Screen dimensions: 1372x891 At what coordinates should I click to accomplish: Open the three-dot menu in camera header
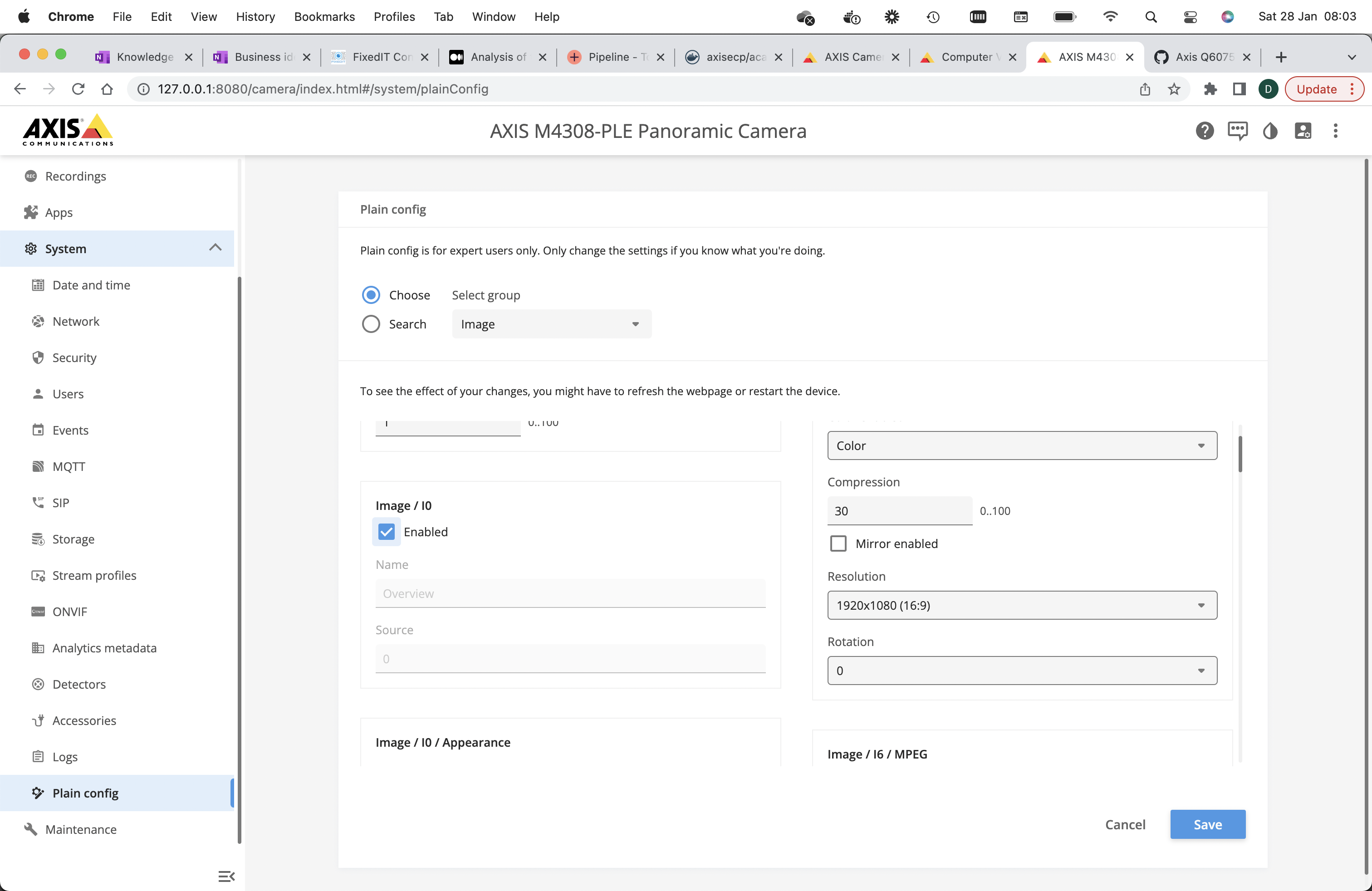[x=1335, y=131]
